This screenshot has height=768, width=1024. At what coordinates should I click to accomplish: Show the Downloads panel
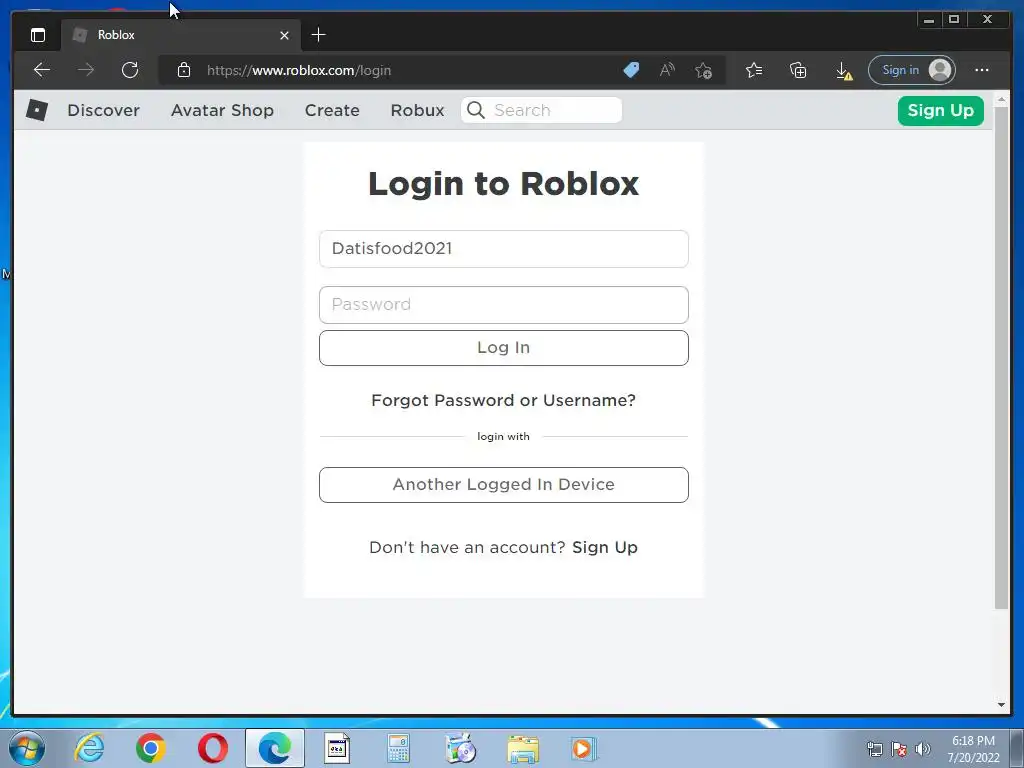tap(844, 71)
